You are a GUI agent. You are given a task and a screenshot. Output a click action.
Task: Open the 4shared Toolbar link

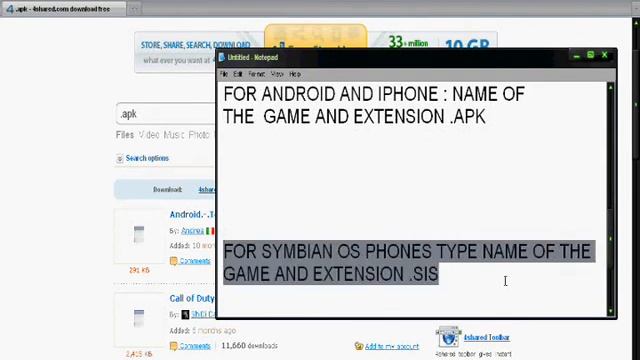pos(487,338)
